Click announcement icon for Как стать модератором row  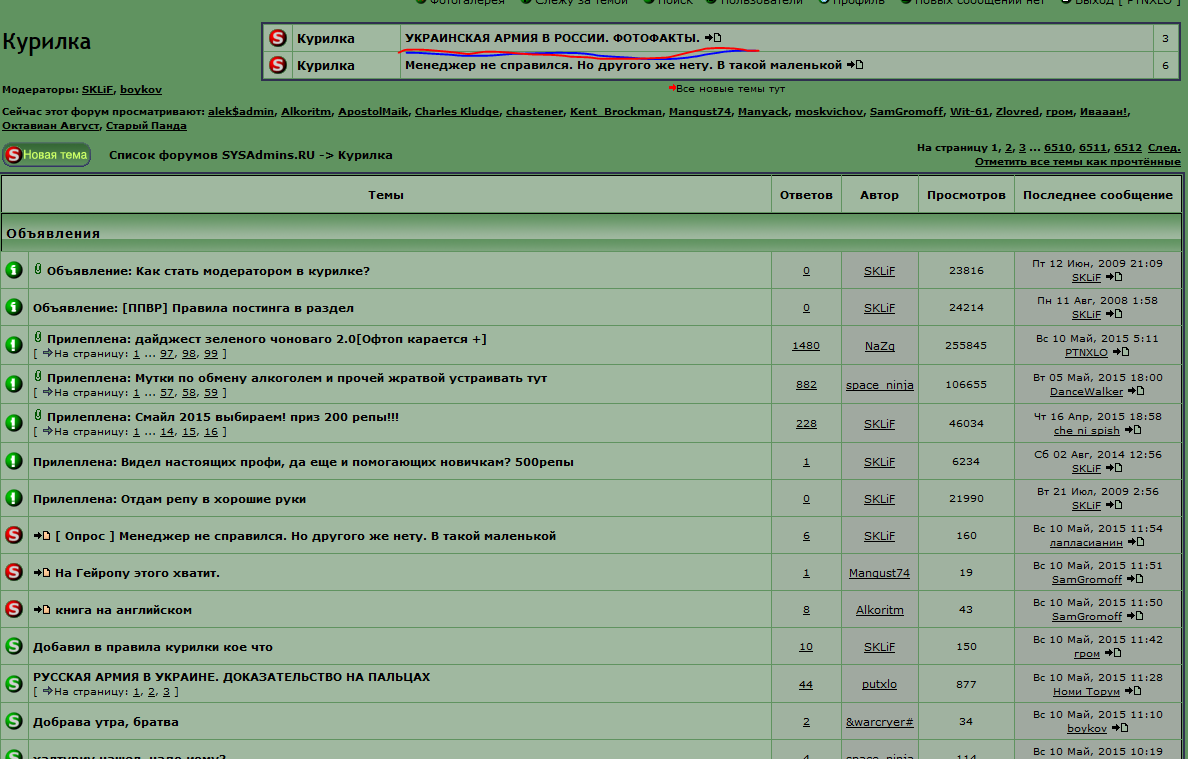[x=14, y=270]
